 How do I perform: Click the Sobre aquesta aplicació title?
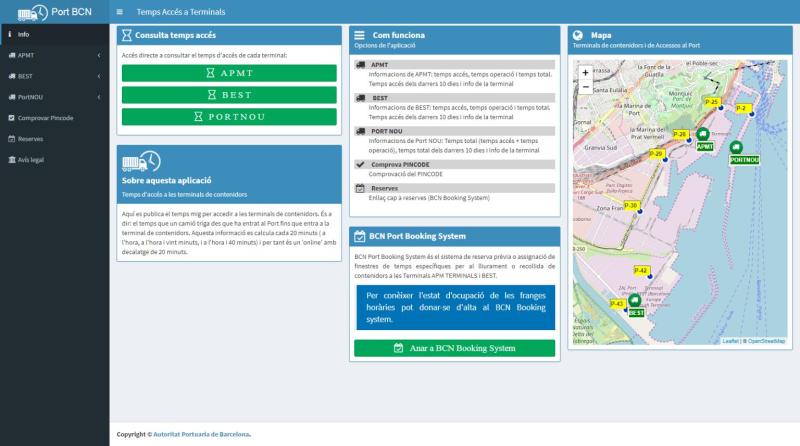[x=166, y=181]
